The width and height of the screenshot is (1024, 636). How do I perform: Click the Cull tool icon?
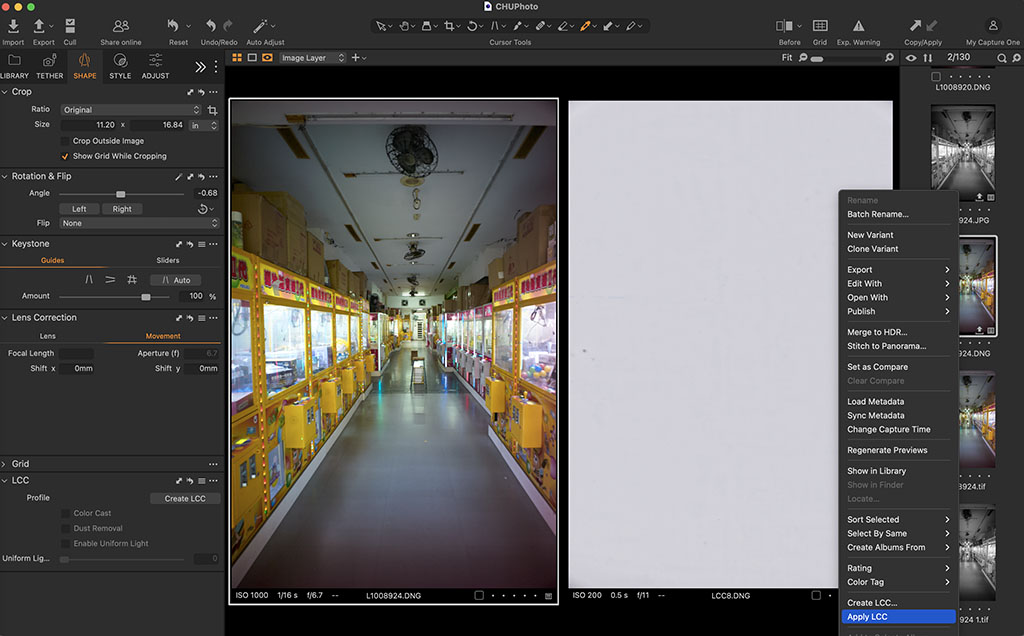[x=69, y=27]
